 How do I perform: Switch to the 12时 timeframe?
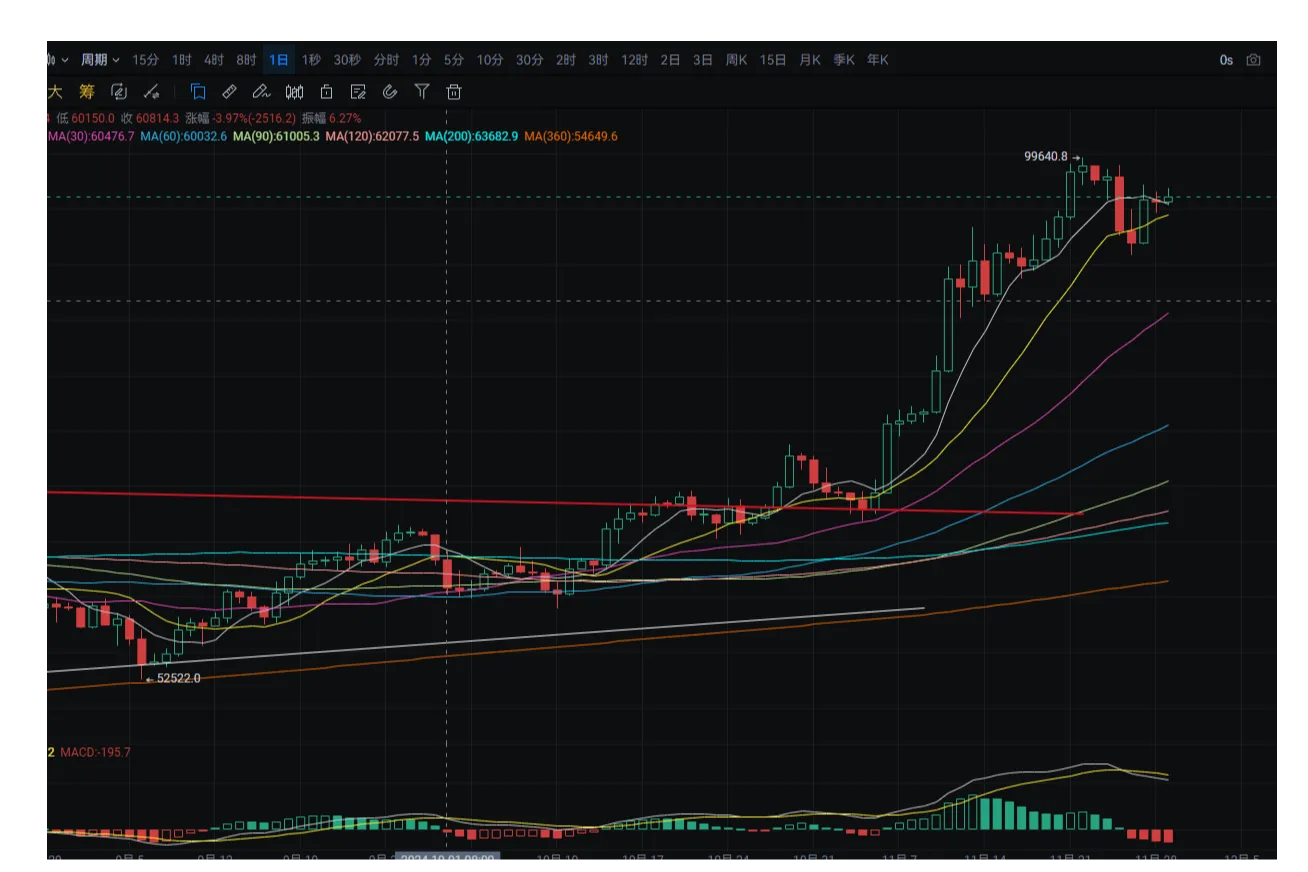(x=634, y=60)
